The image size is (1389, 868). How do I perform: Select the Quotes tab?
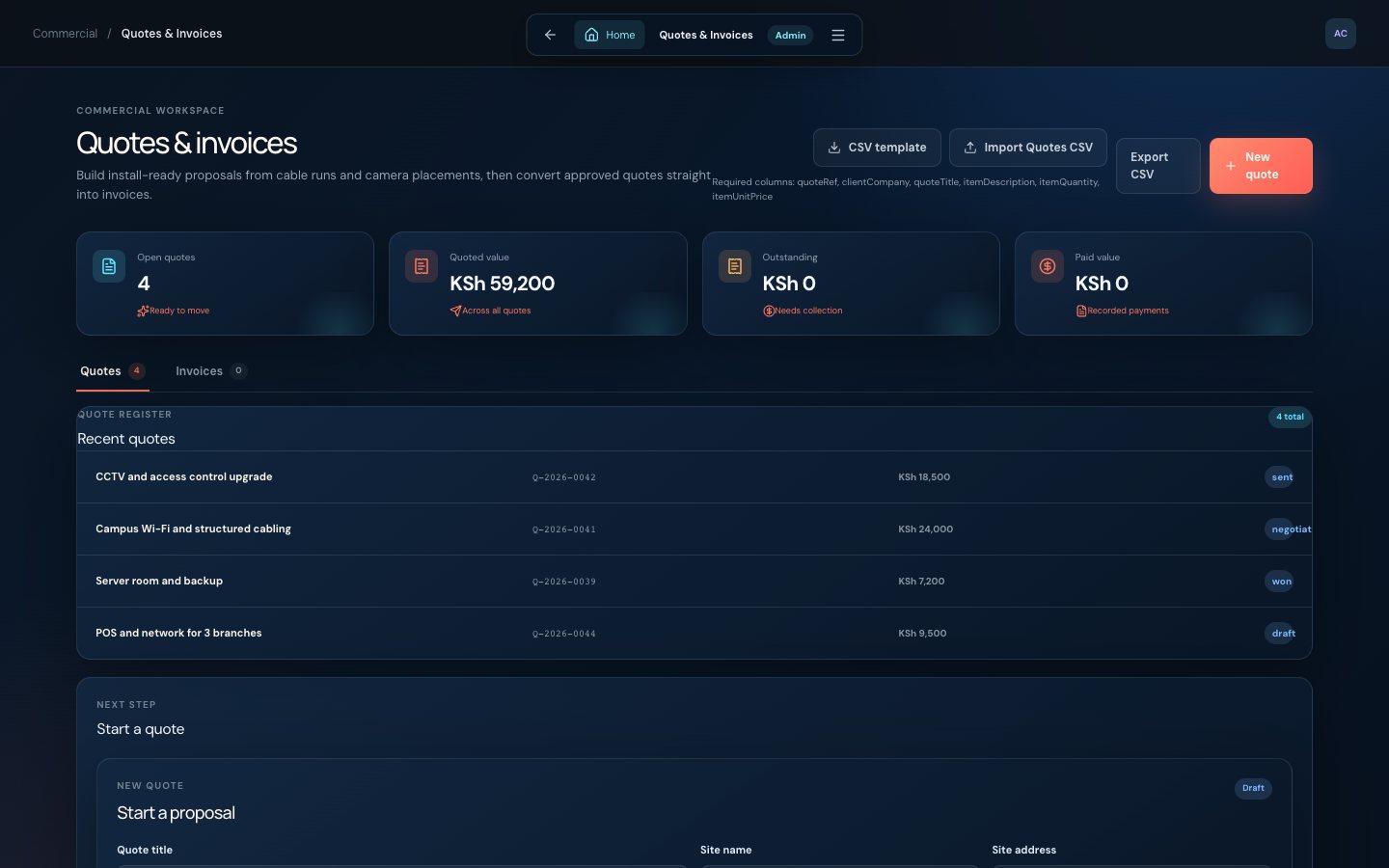(112, 371)
